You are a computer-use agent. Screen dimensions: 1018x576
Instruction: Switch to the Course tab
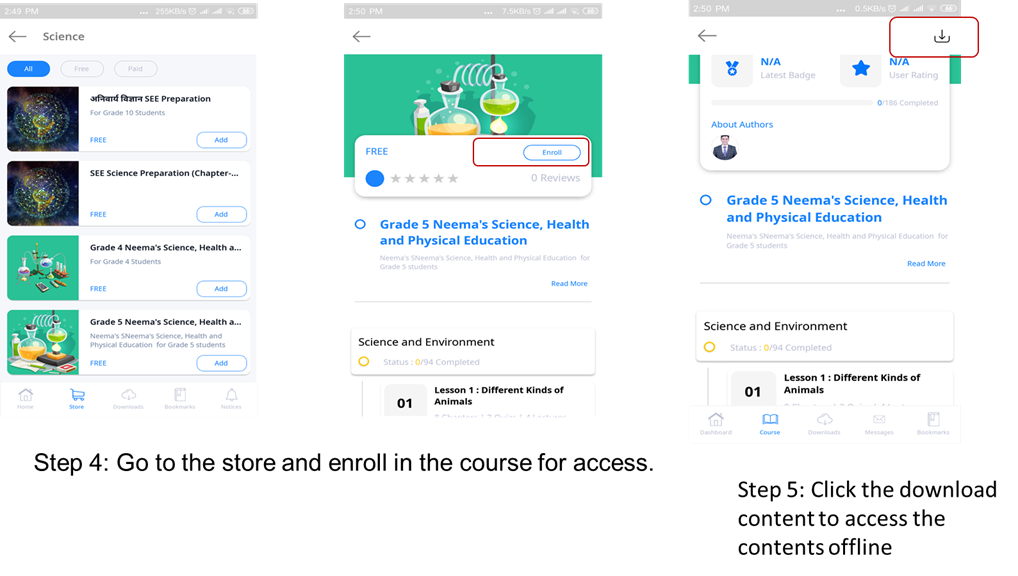(770, 423)
